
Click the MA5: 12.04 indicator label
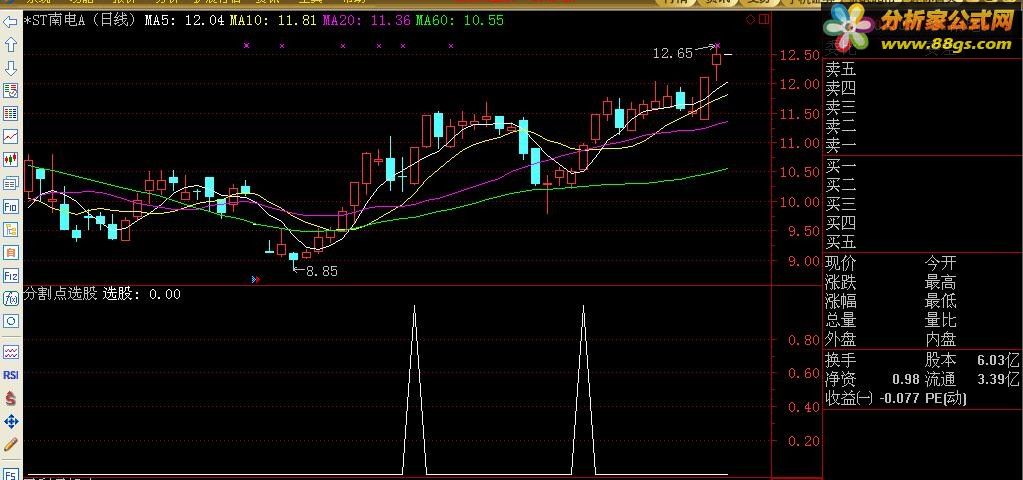(185, 20)
